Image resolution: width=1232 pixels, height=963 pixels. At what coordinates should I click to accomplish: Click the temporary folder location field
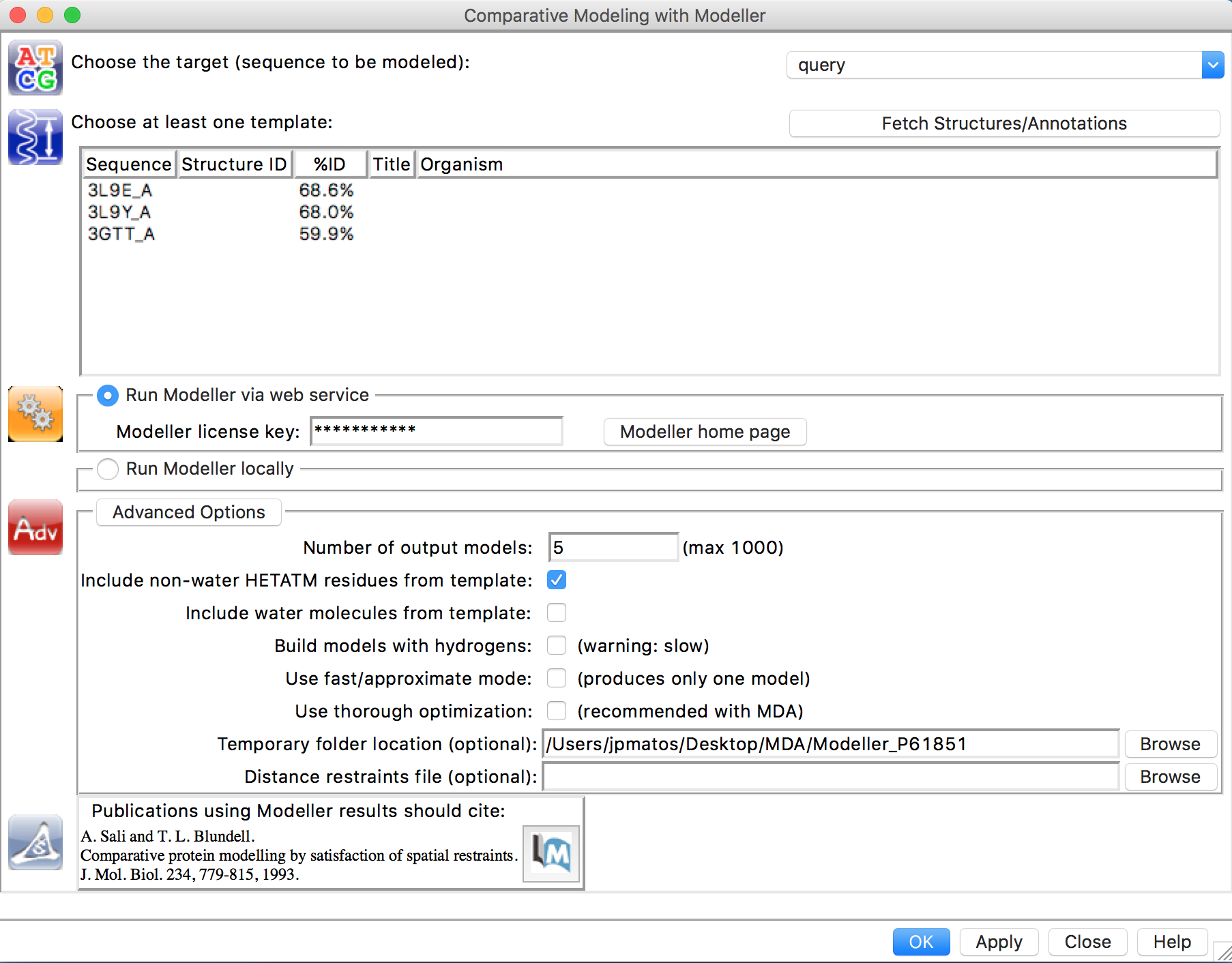[x=831, y=744]
